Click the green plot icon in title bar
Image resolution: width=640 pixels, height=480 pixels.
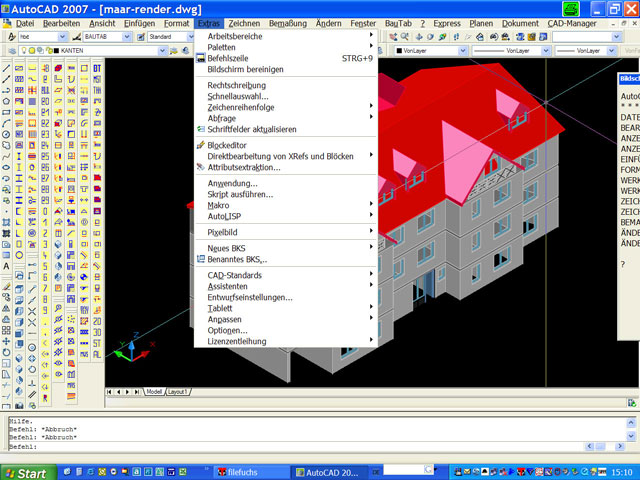tap(571, 9)
